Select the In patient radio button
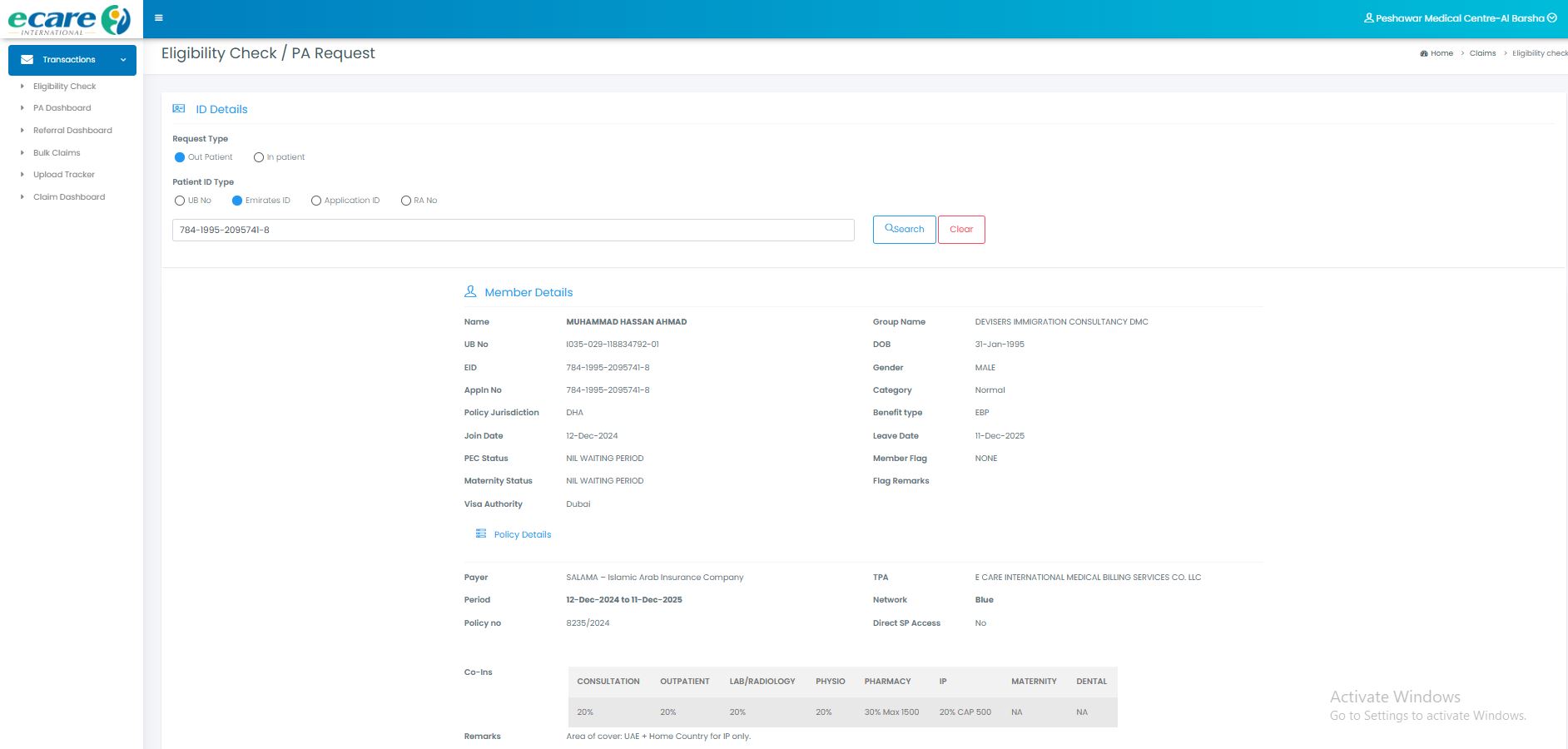This screenshot has width=1568, height=749. click(x=259, y=157)
